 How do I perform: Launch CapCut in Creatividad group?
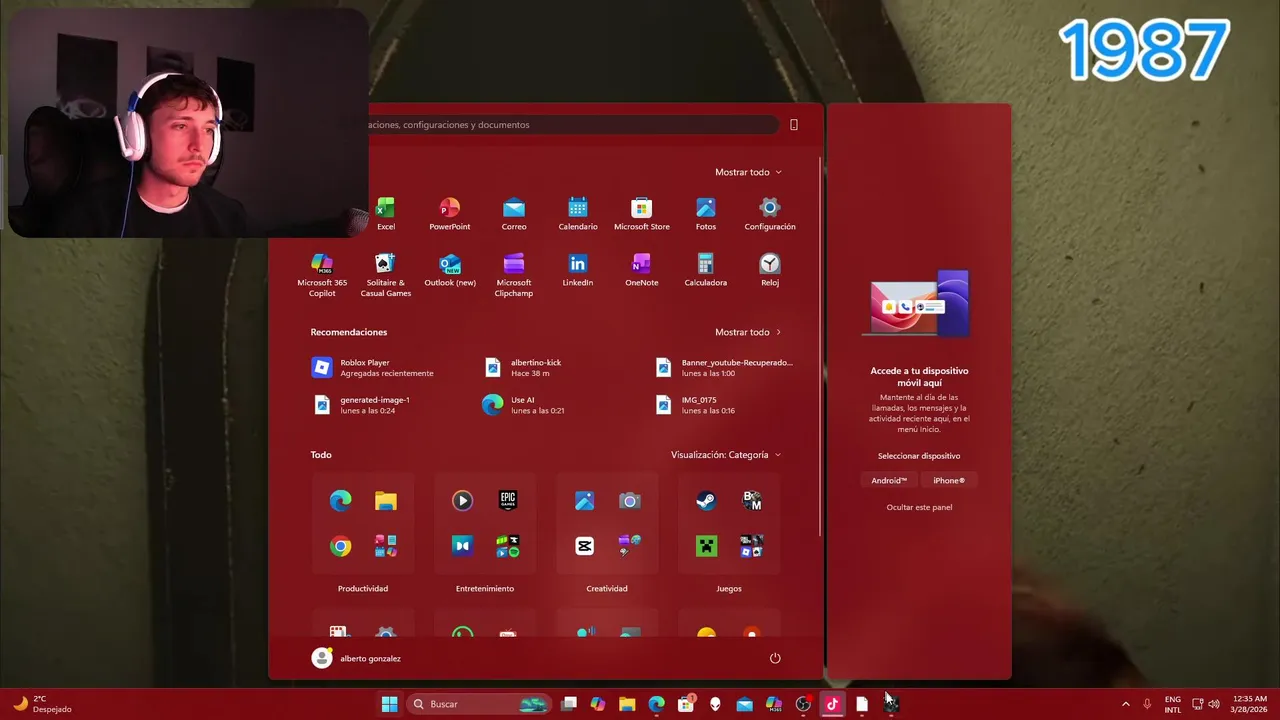(x=585, y=546)
